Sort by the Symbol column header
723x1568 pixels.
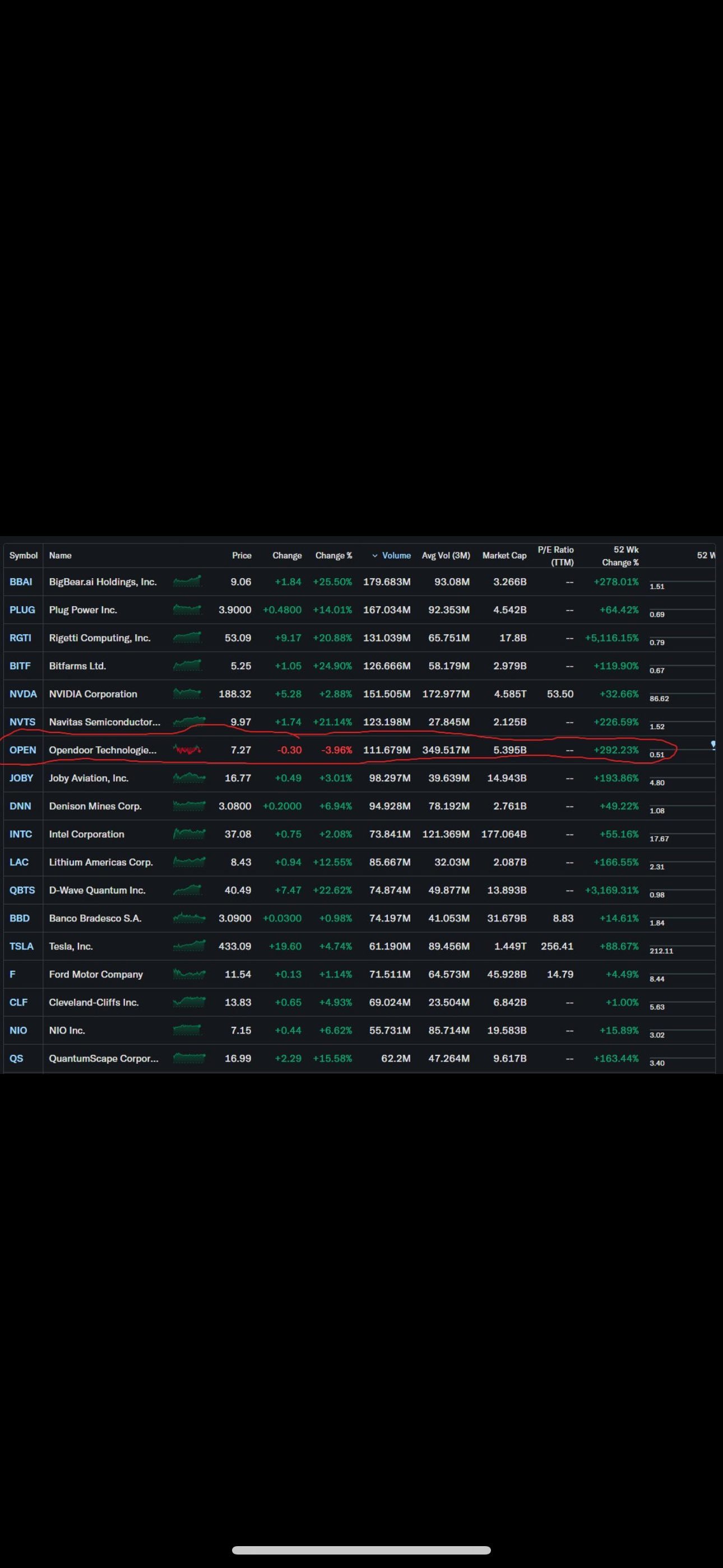(23, 556)
